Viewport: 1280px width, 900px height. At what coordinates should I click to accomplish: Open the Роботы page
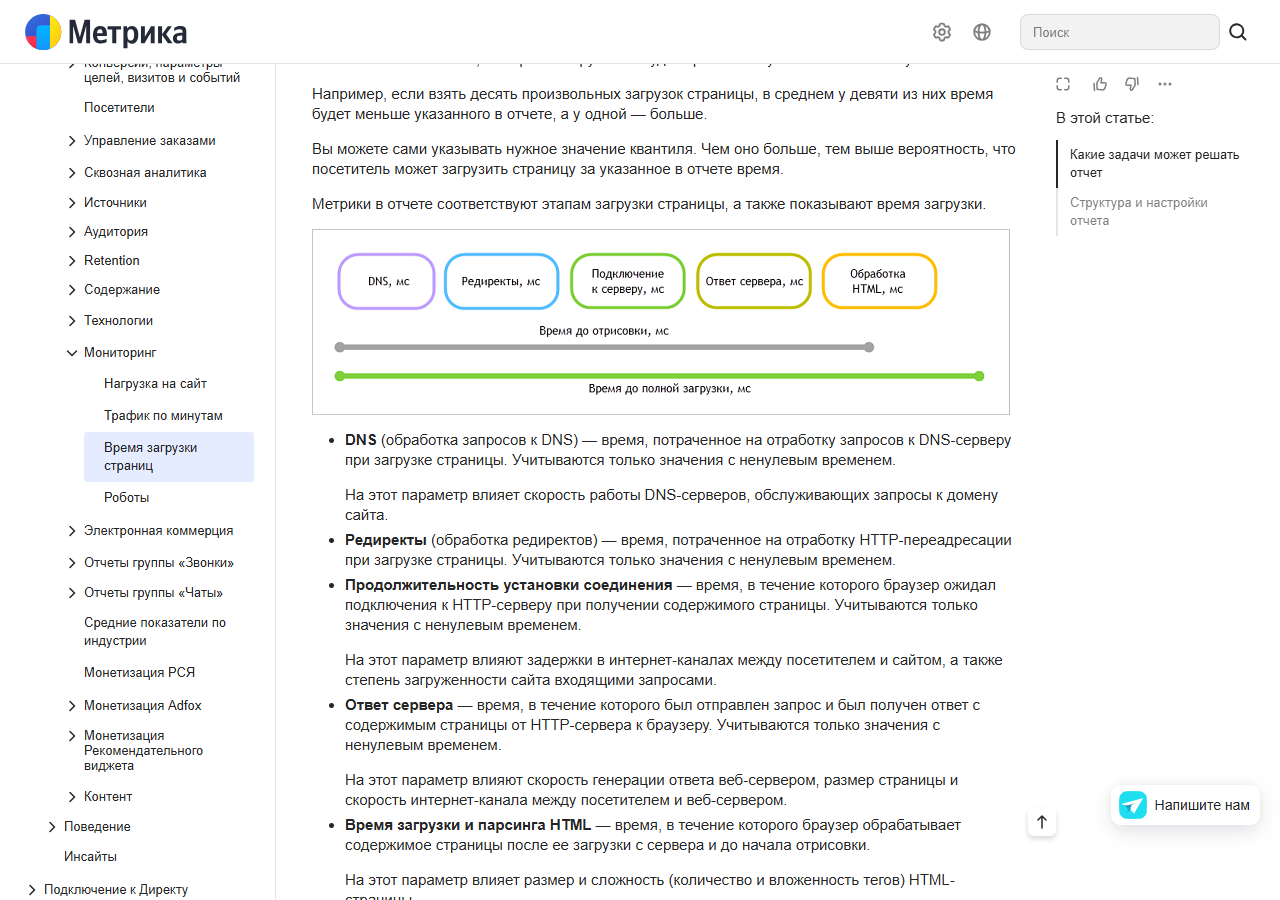click(x=126, y=498)
